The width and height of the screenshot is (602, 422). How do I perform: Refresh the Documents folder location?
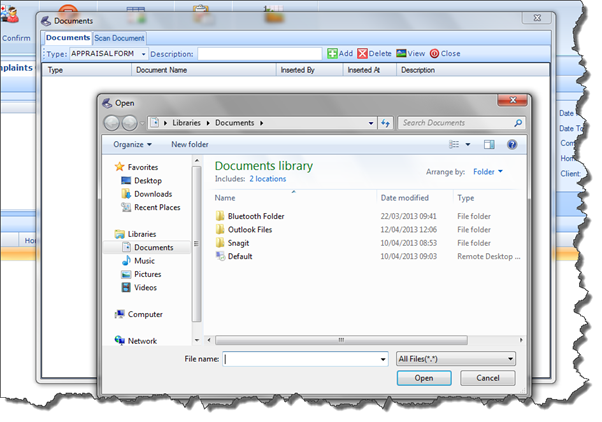tap(385, 123)
